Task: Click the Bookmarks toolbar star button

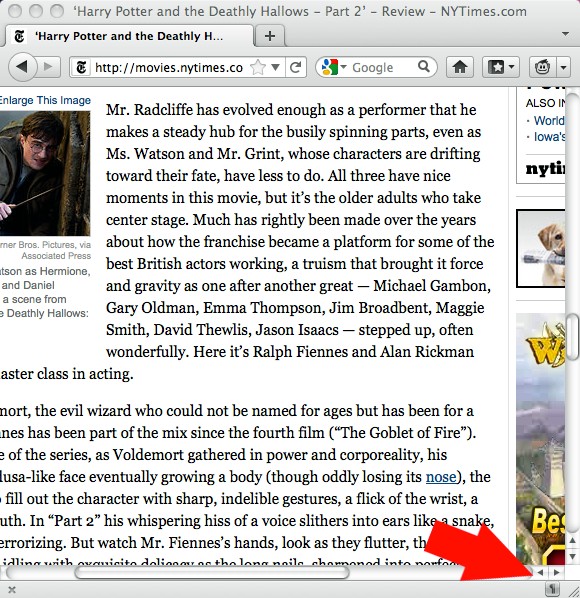Action: pos(496,68)
